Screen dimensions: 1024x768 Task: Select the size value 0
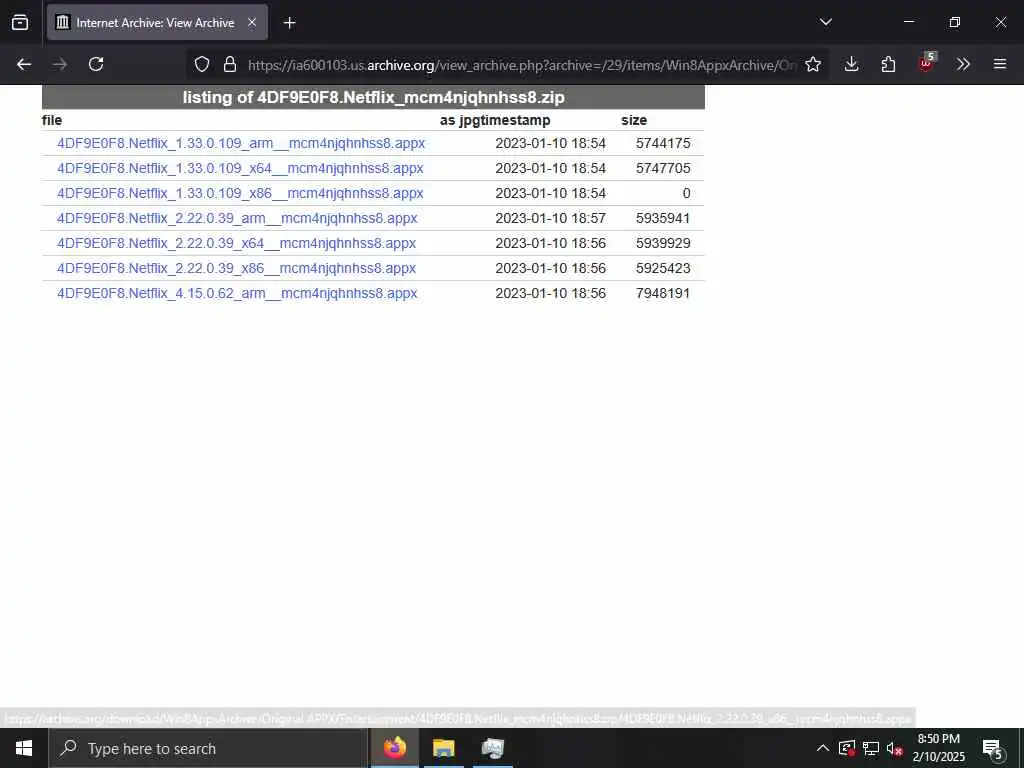tap(686, 193)
